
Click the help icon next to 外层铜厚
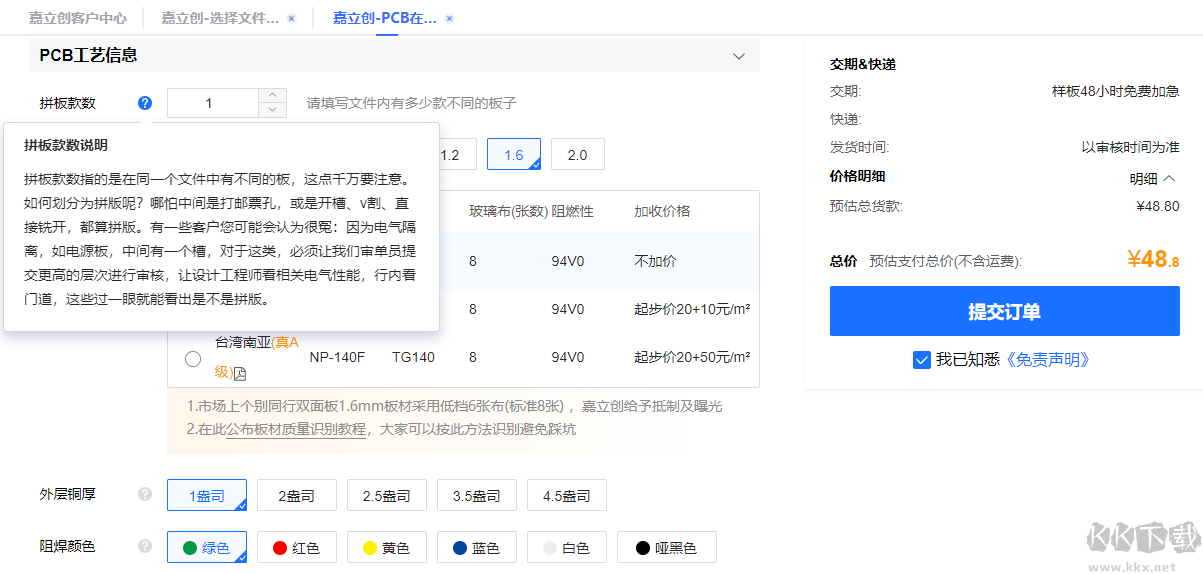coord(145,494)
